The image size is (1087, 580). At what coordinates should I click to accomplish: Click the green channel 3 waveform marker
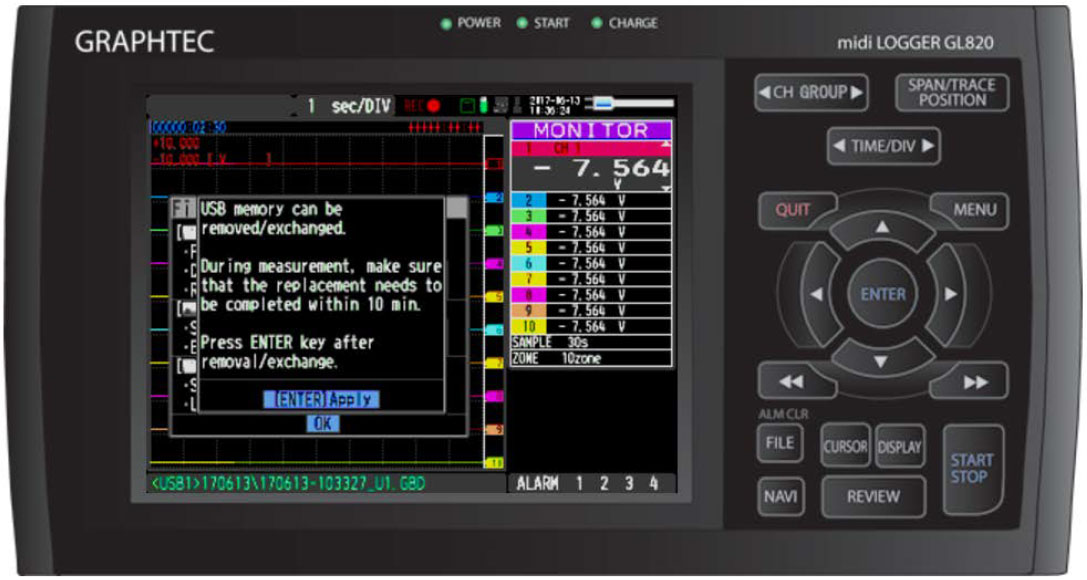click(x=494, y=231)
